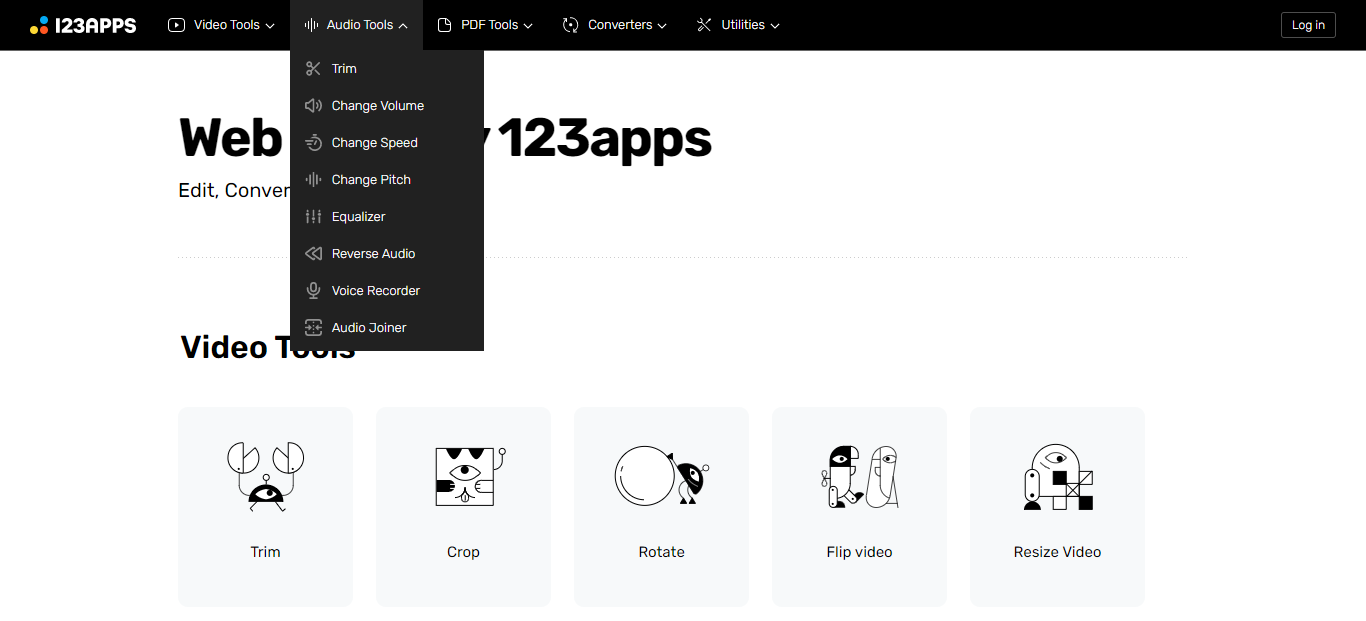The width and height of the screenshot is (1366, 621).
Task: Click the Voice Recorder microphone icon
Action: tap(313, 290)
